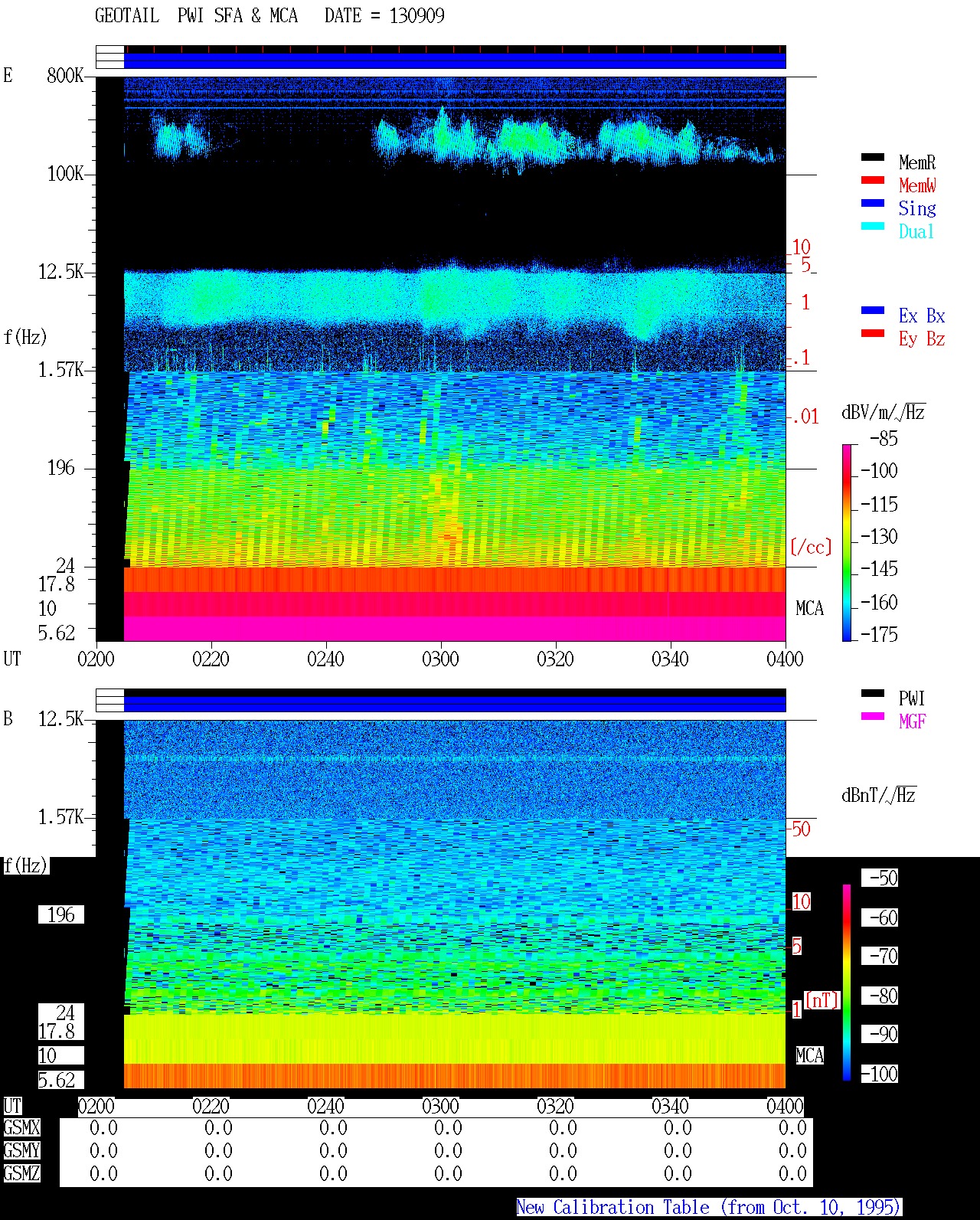980x1220 pixels.
Task: Click the 'f(Hz)' label of the B panel
Action: pos(25,865)
